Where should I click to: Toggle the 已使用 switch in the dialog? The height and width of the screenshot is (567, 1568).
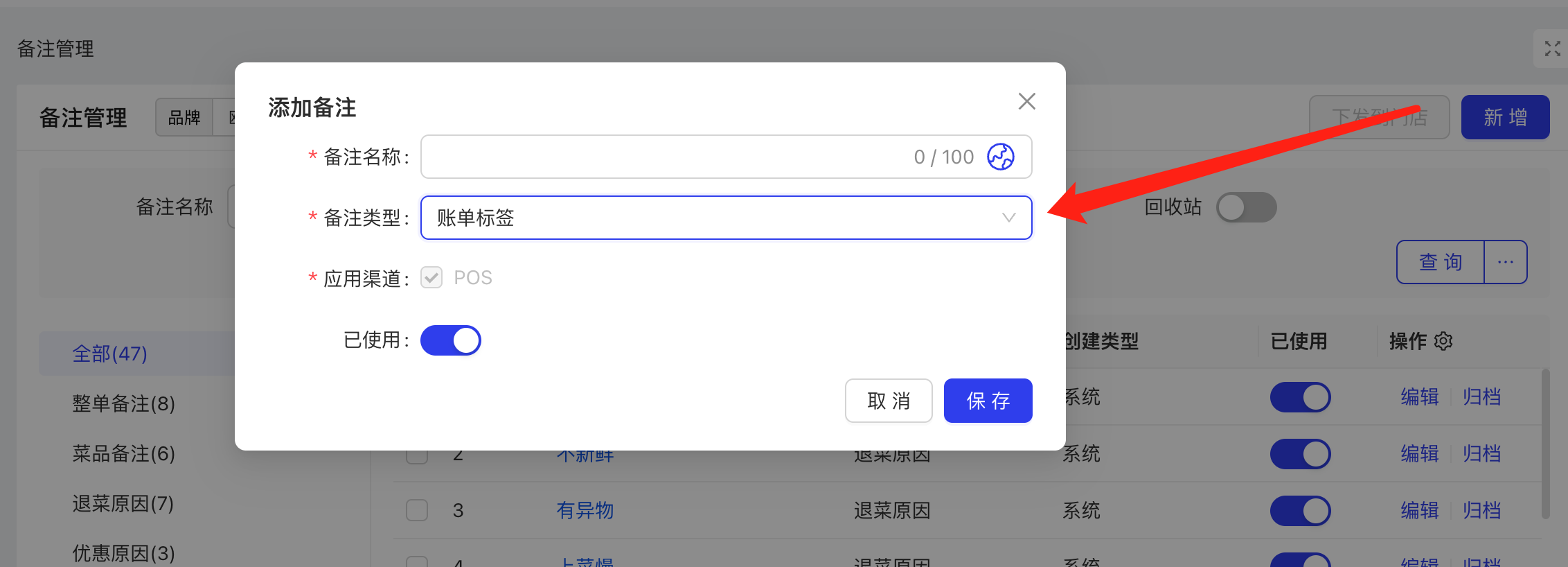pos(451,340)
